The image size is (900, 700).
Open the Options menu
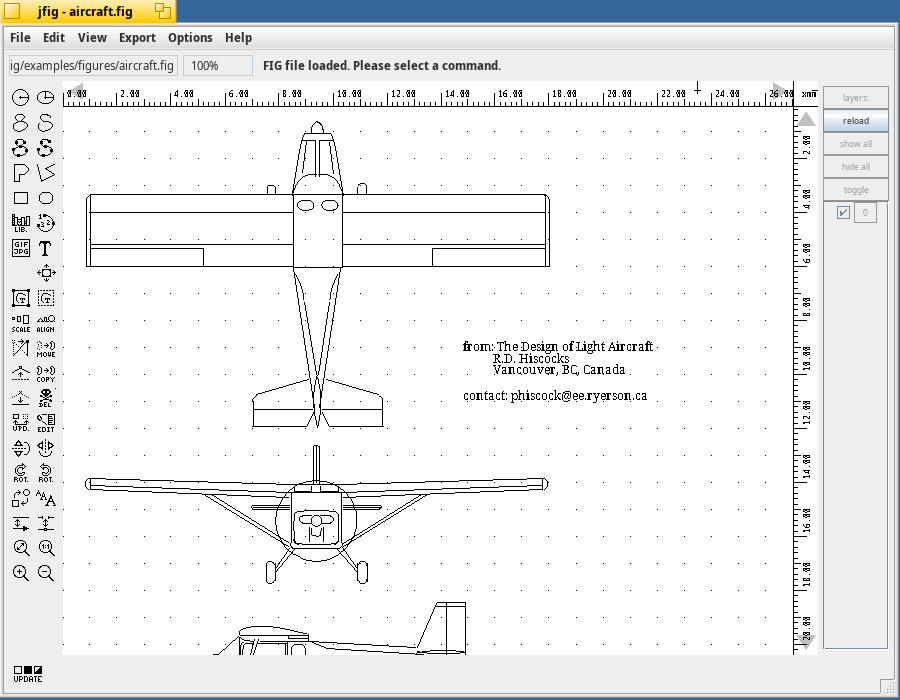pos(190,37)
